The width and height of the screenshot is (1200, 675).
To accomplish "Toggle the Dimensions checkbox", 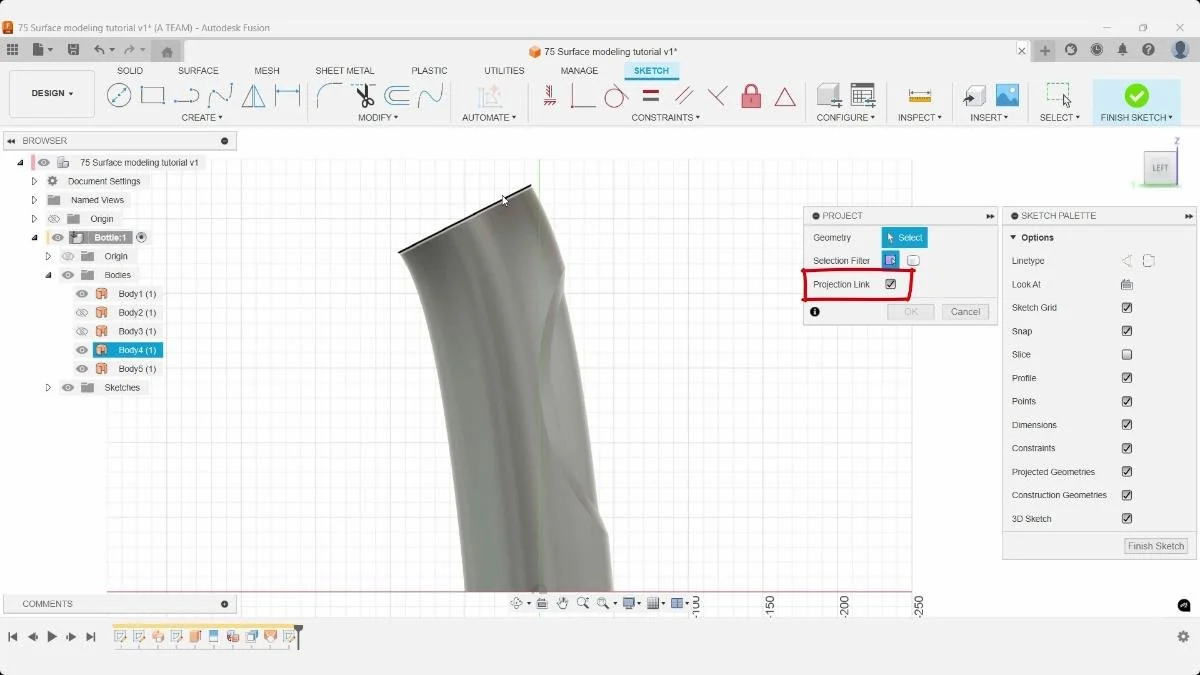I will (1127, 425).
